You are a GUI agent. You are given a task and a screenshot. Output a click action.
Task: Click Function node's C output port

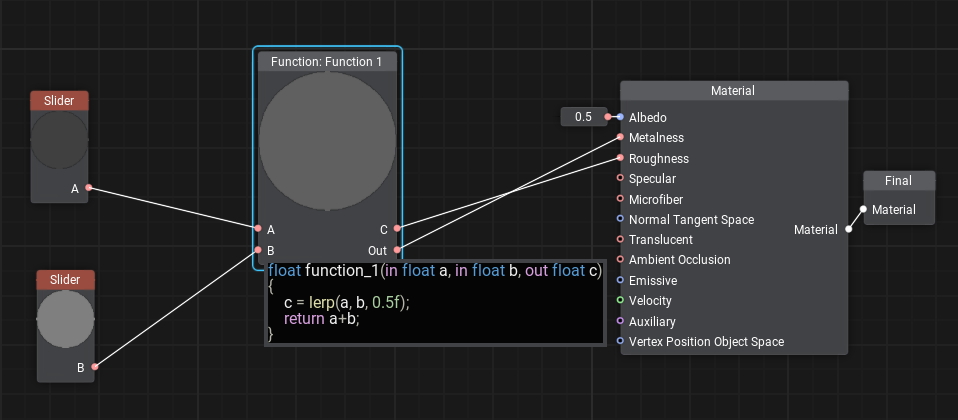(x=397, y=229)
